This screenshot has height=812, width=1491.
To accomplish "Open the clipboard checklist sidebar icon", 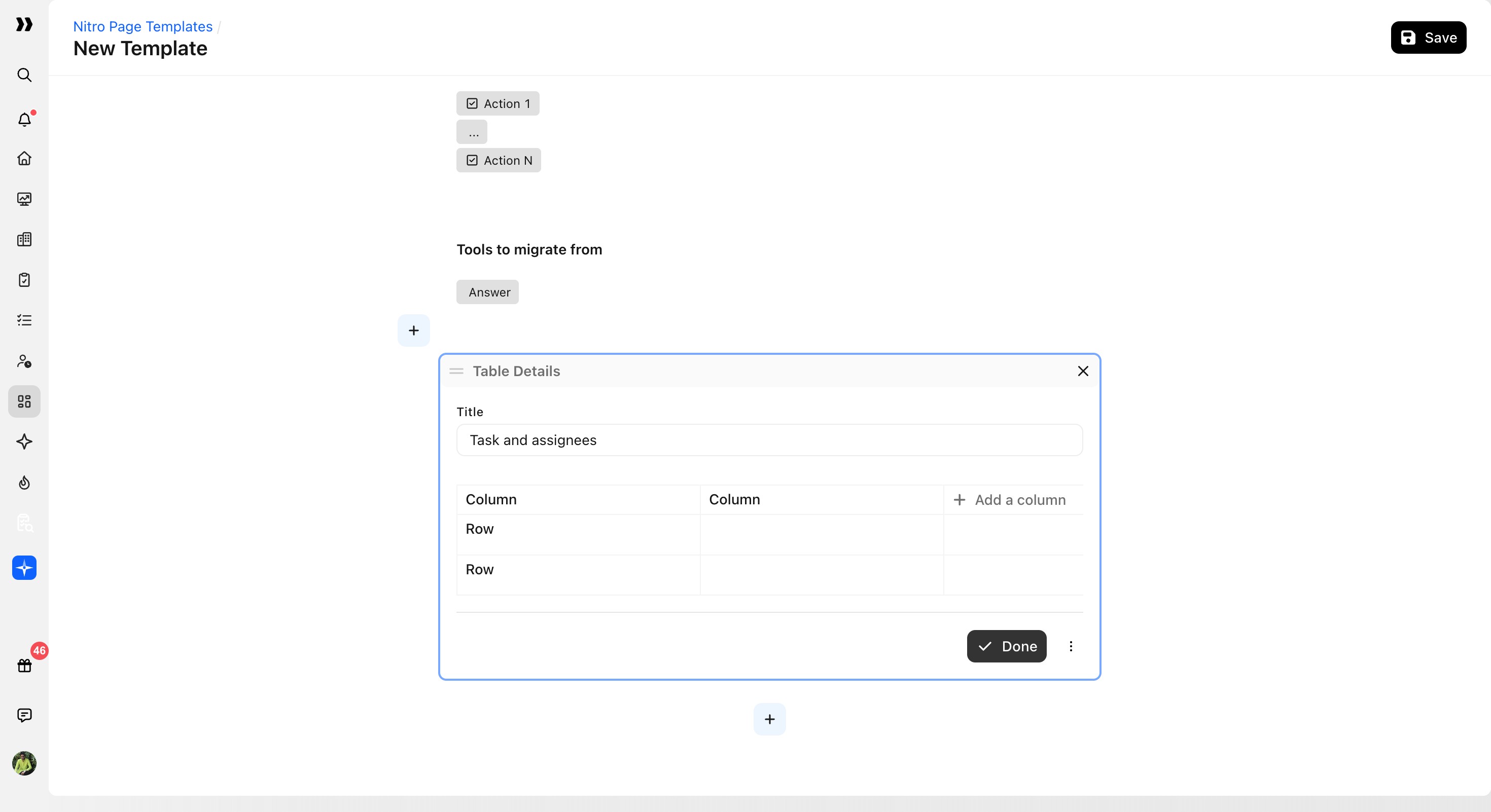I will coord(24,280).
